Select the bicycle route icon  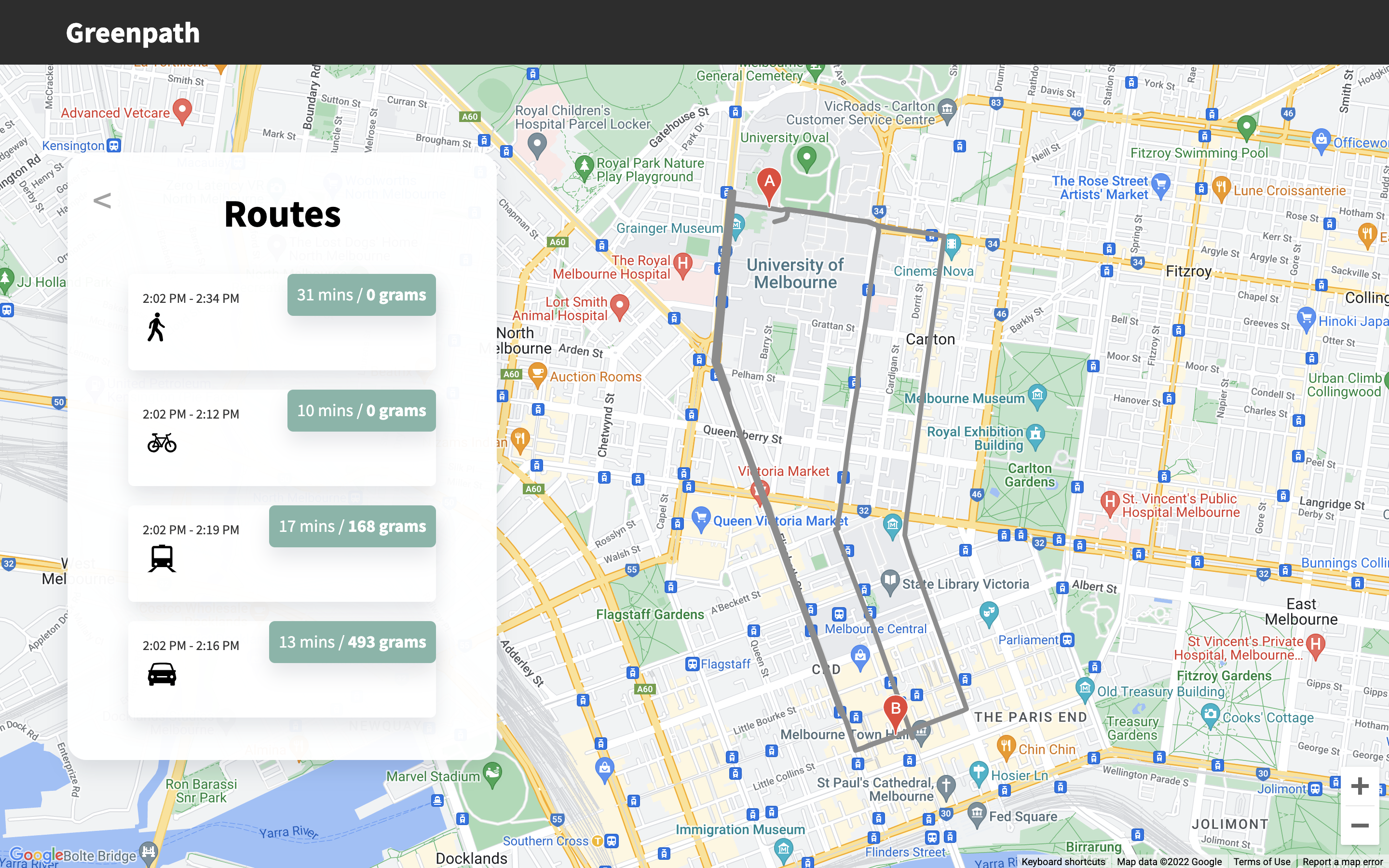tap(162, 443)
